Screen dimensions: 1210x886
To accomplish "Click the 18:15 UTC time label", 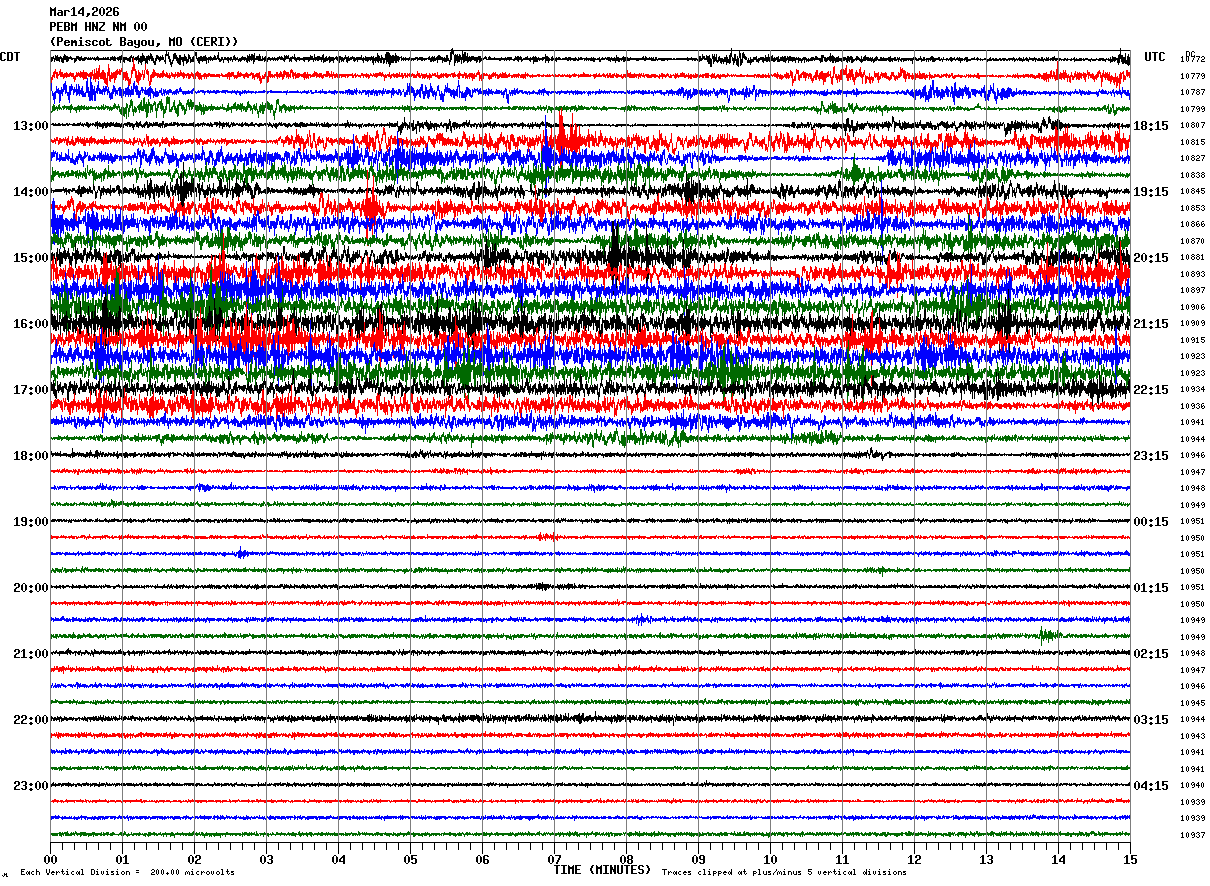I will pyautogui.click(x=1150, y=126).
